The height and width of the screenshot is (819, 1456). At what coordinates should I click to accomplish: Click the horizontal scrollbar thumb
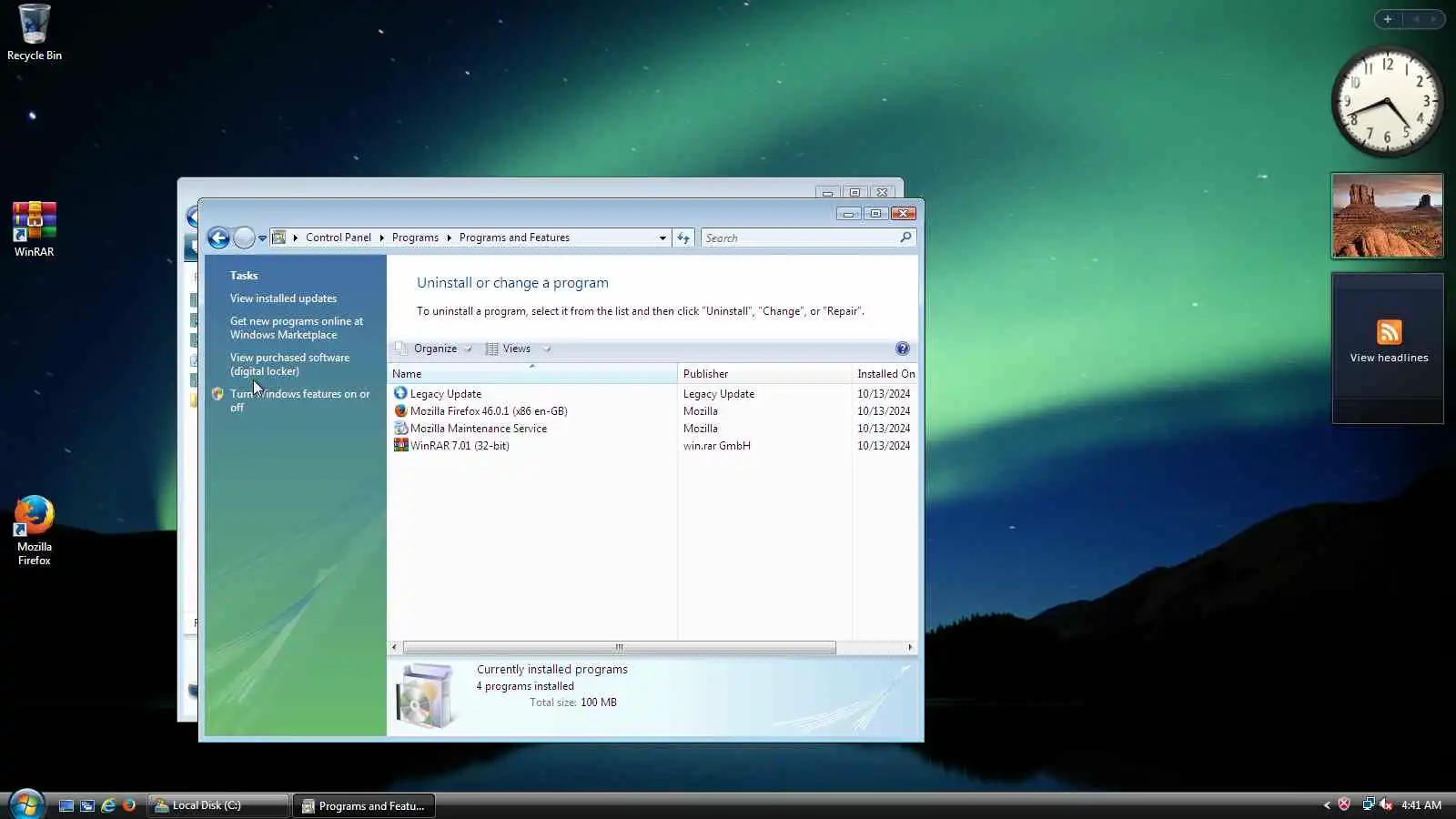[619, 648]
